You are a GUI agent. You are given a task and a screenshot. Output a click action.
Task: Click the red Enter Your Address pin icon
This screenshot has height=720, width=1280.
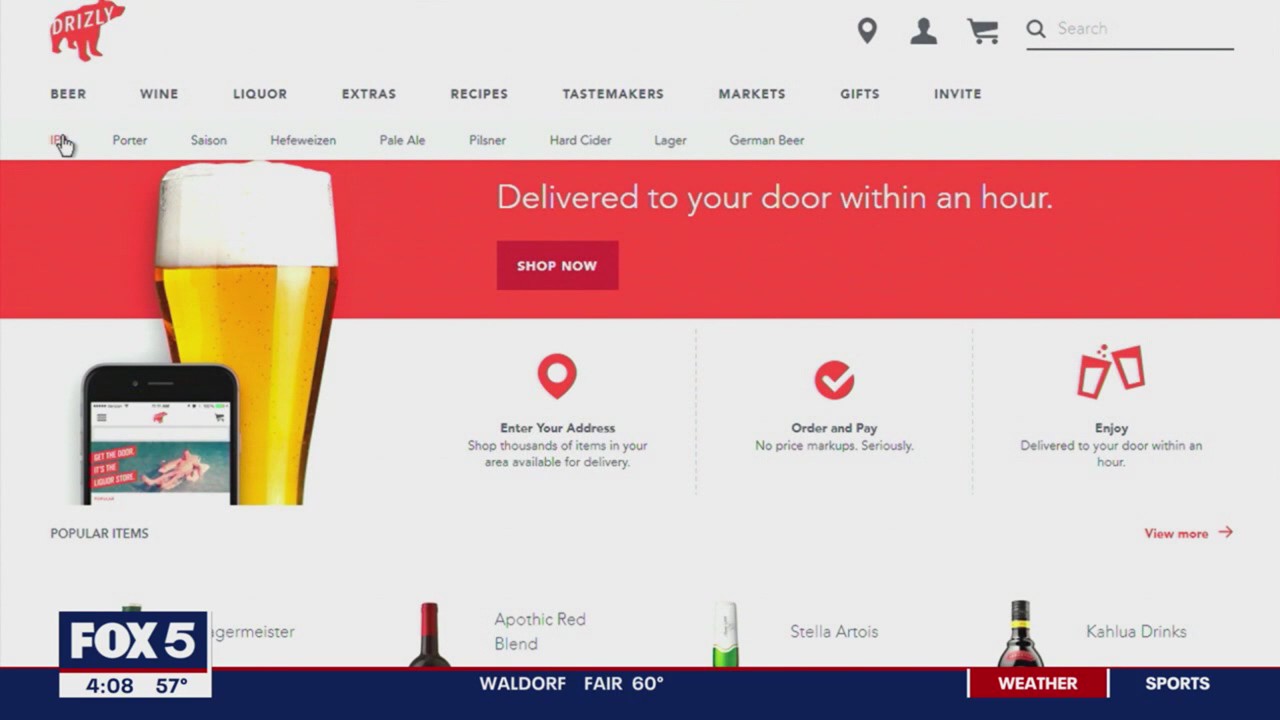[x=557, y=377]
